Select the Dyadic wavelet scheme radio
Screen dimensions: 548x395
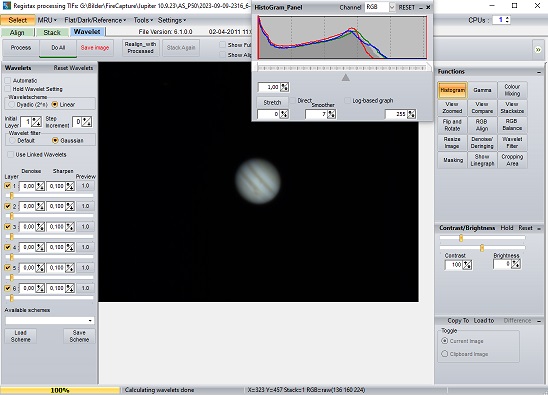click(x=12, y=105)
